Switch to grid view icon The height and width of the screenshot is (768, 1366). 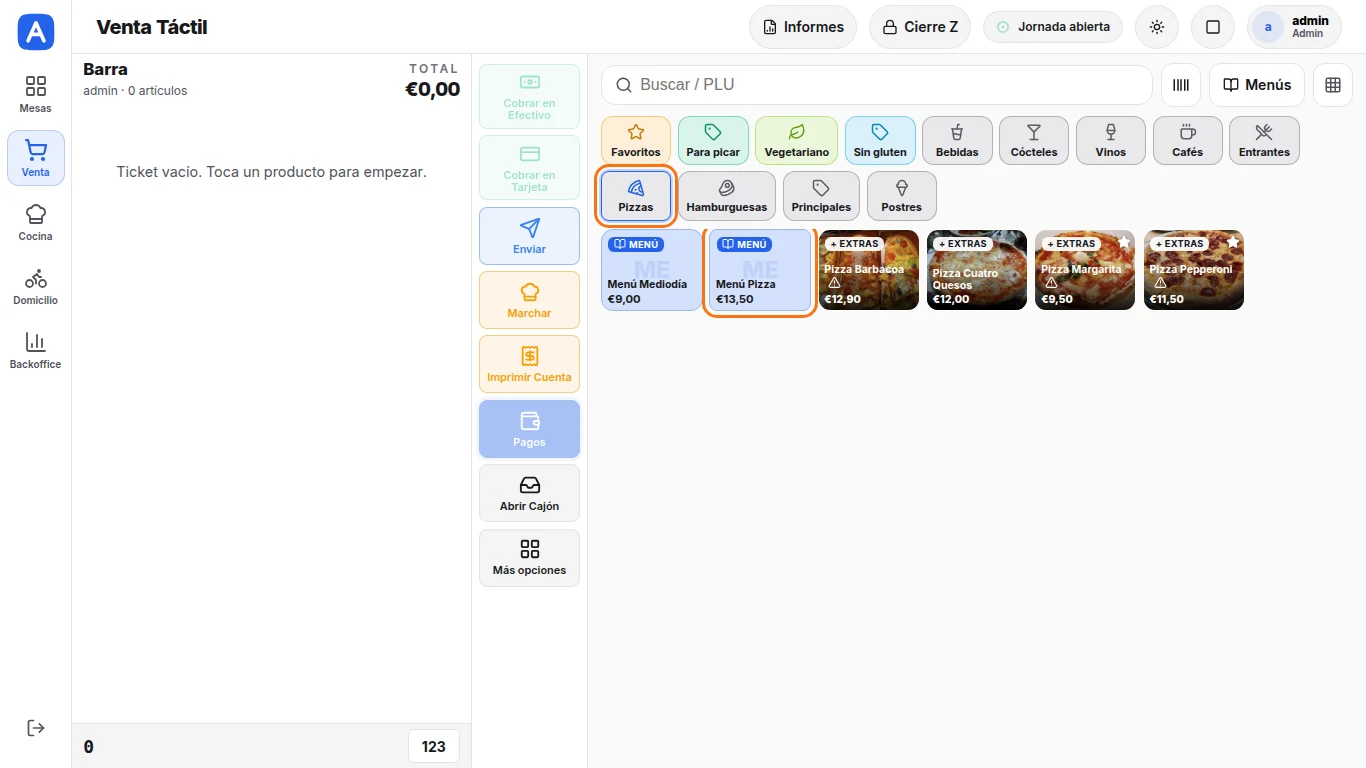[1333, 85]
